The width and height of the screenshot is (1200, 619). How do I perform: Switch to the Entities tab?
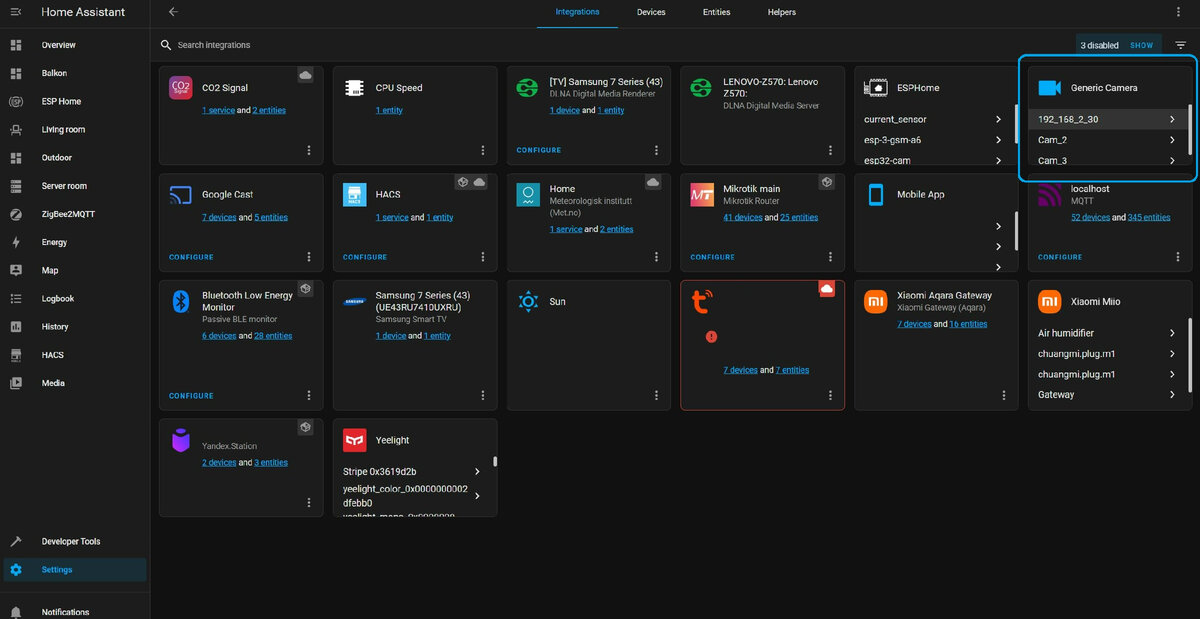coord(716,12)
